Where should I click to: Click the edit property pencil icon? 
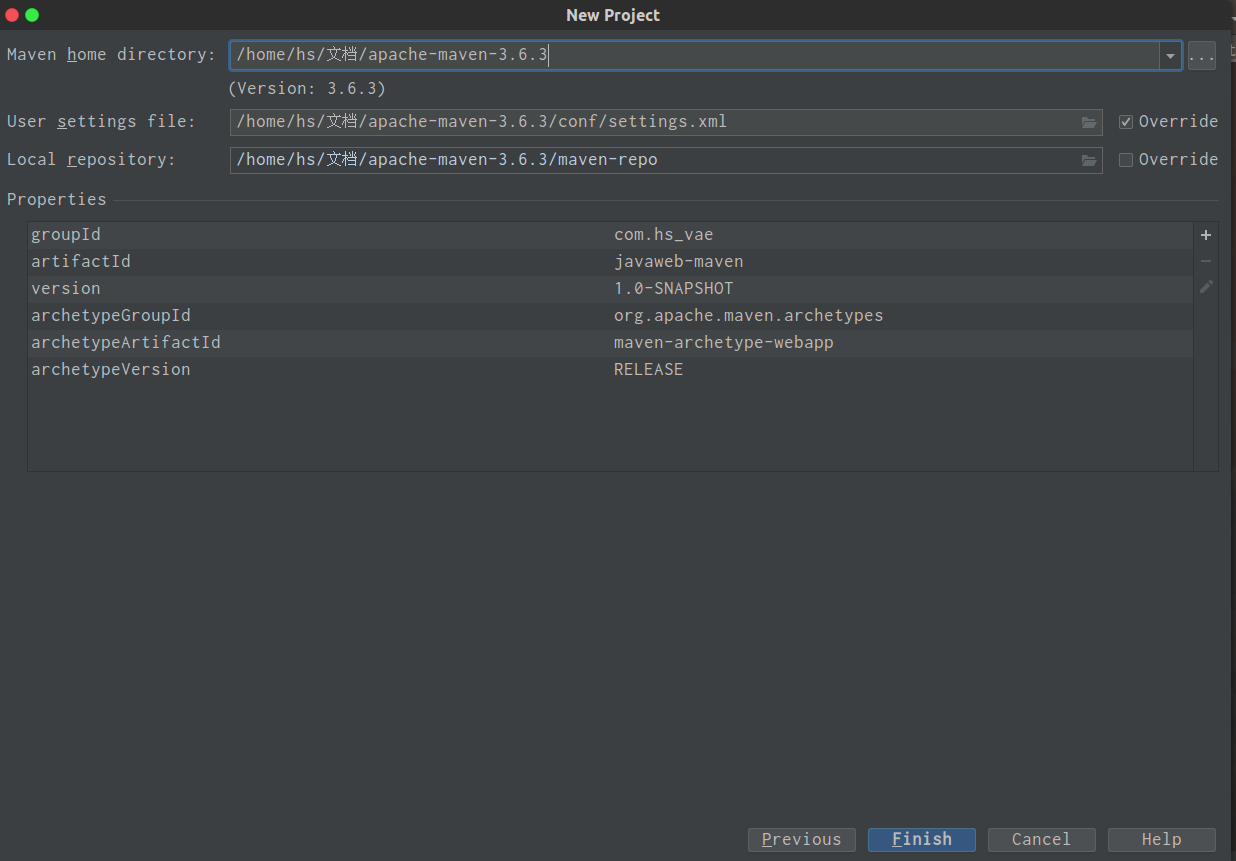click(x=1206, y=287)
